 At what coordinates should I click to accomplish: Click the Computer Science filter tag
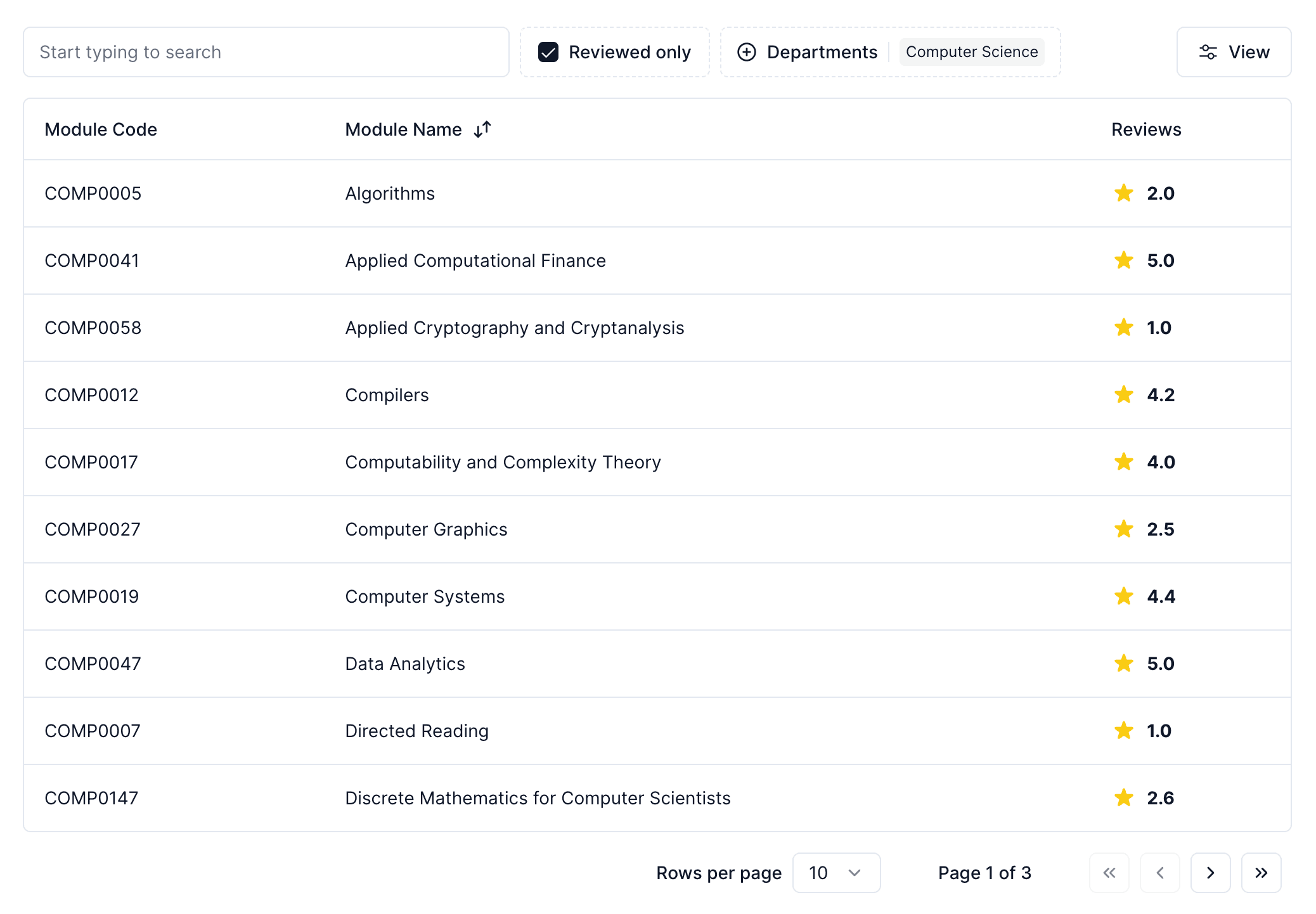(972, 52)
